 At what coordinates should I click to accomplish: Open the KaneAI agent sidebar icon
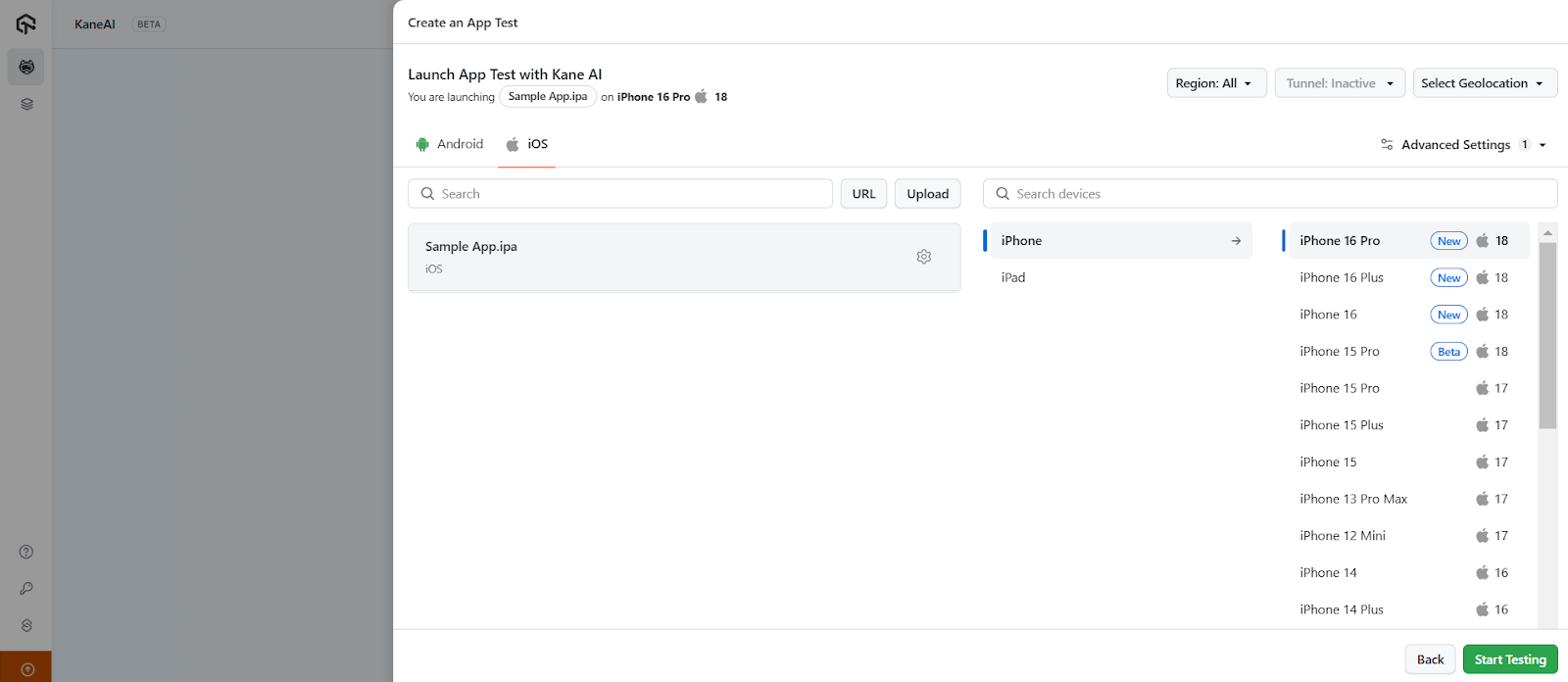(x=26, y=67)
